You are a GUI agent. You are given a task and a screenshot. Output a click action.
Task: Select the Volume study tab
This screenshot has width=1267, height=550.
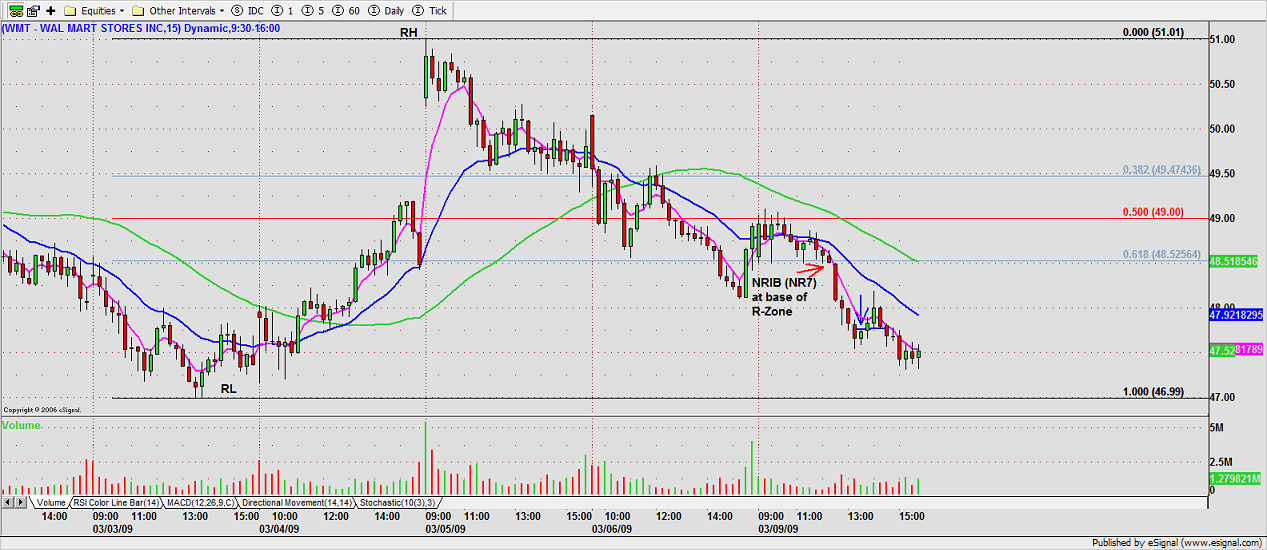click(50, 502)
